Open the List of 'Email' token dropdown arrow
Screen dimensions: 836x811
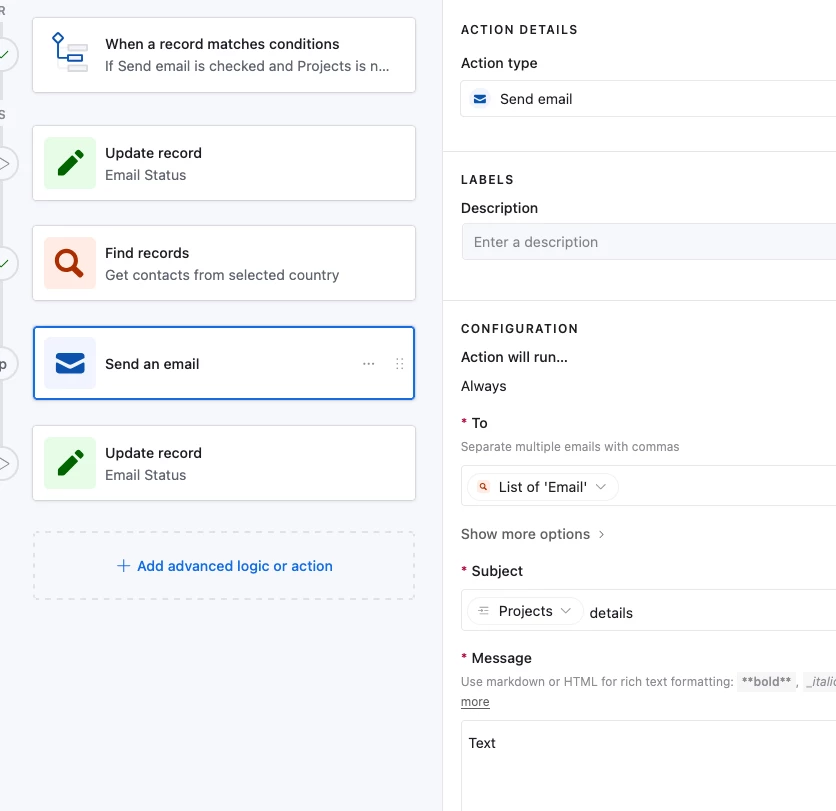pyautogui.click(x=601, y=487)
